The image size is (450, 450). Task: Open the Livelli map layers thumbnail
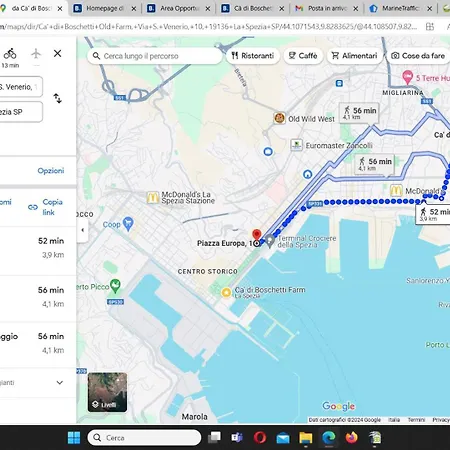pyautogui.click(x=107, y=392)
